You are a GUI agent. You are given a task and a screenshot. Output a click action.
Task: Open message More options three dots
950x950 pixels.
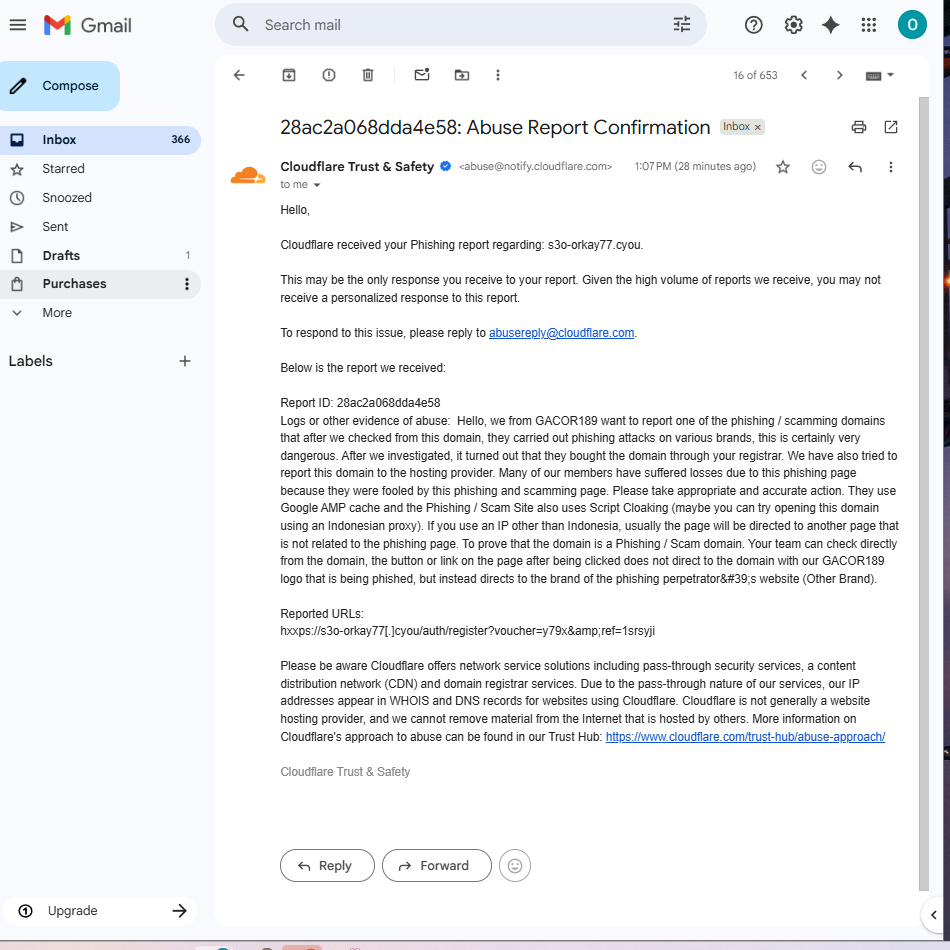point(891,167)
